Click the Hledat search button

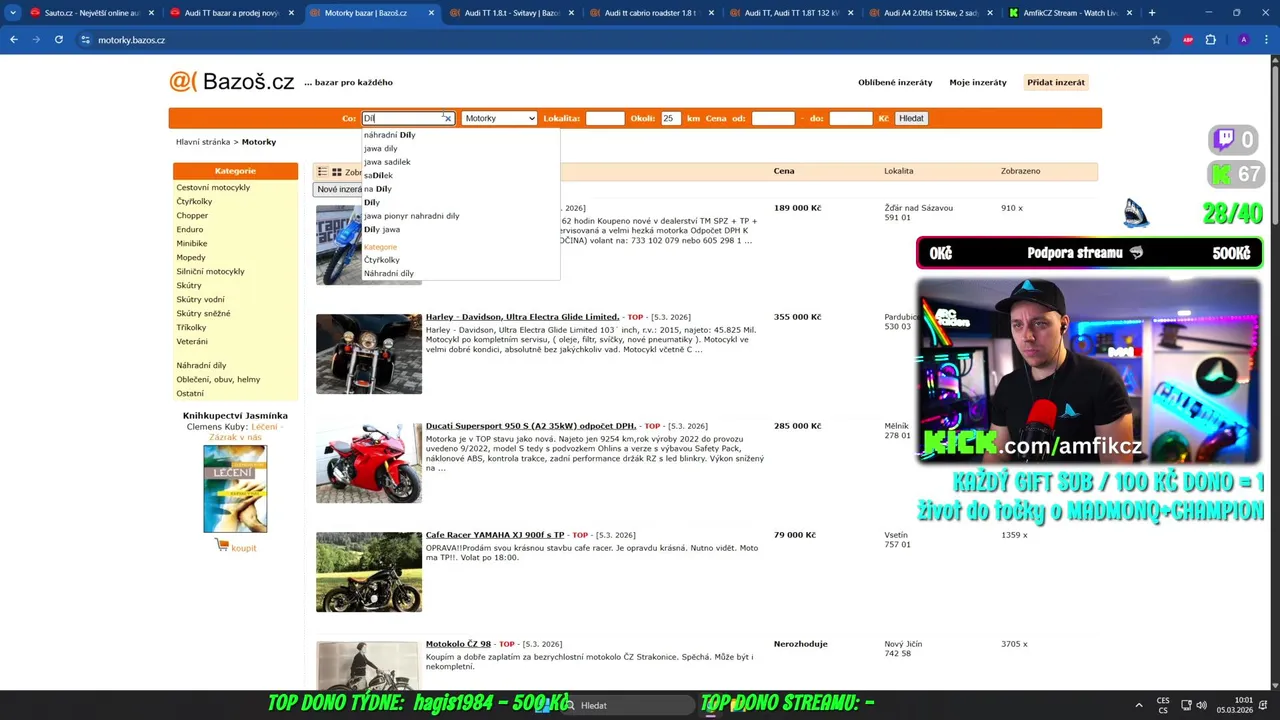coord(912,118)
